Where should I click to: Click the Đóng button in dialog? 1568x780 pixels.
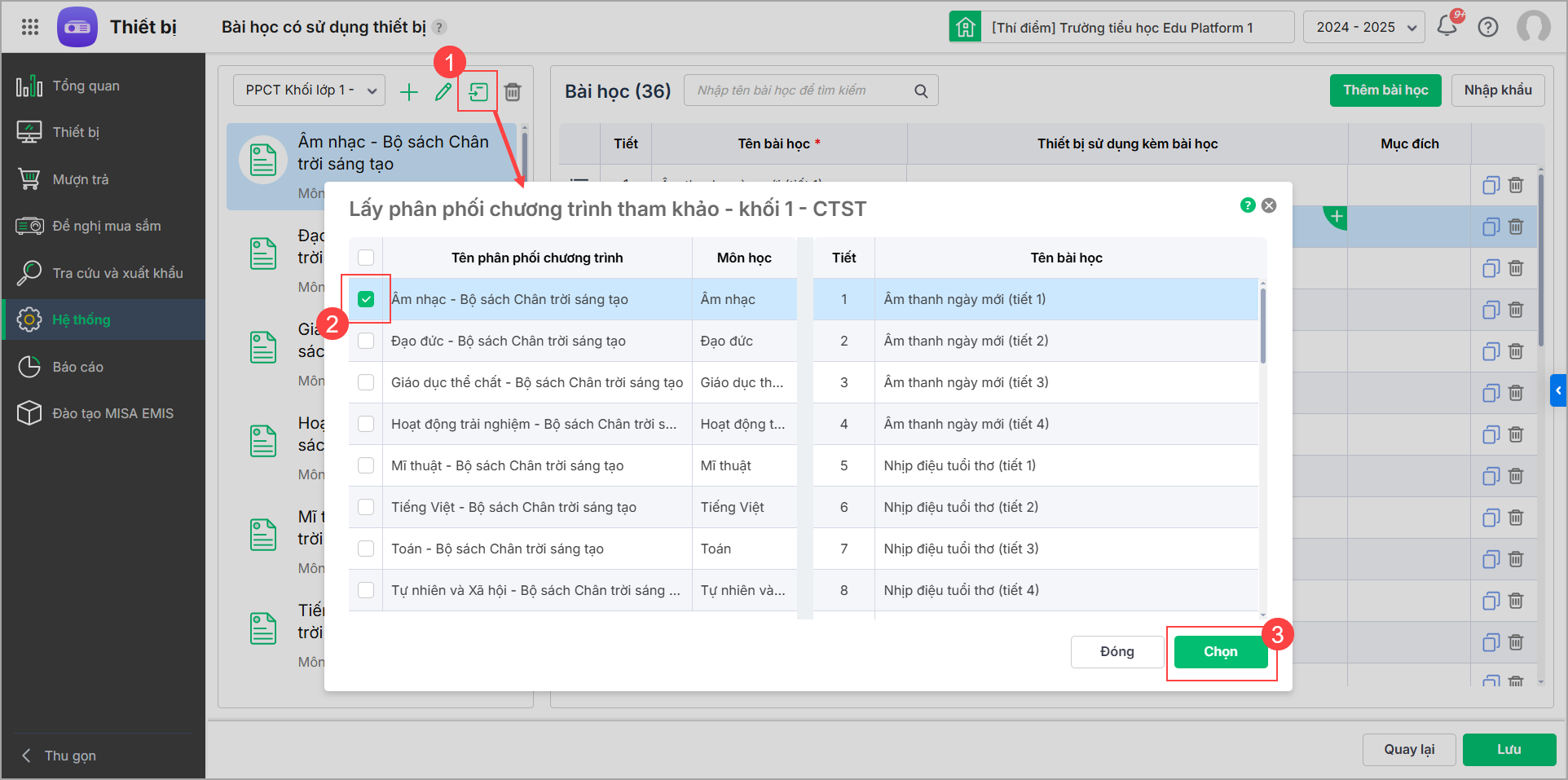[x=1117, y=651]
